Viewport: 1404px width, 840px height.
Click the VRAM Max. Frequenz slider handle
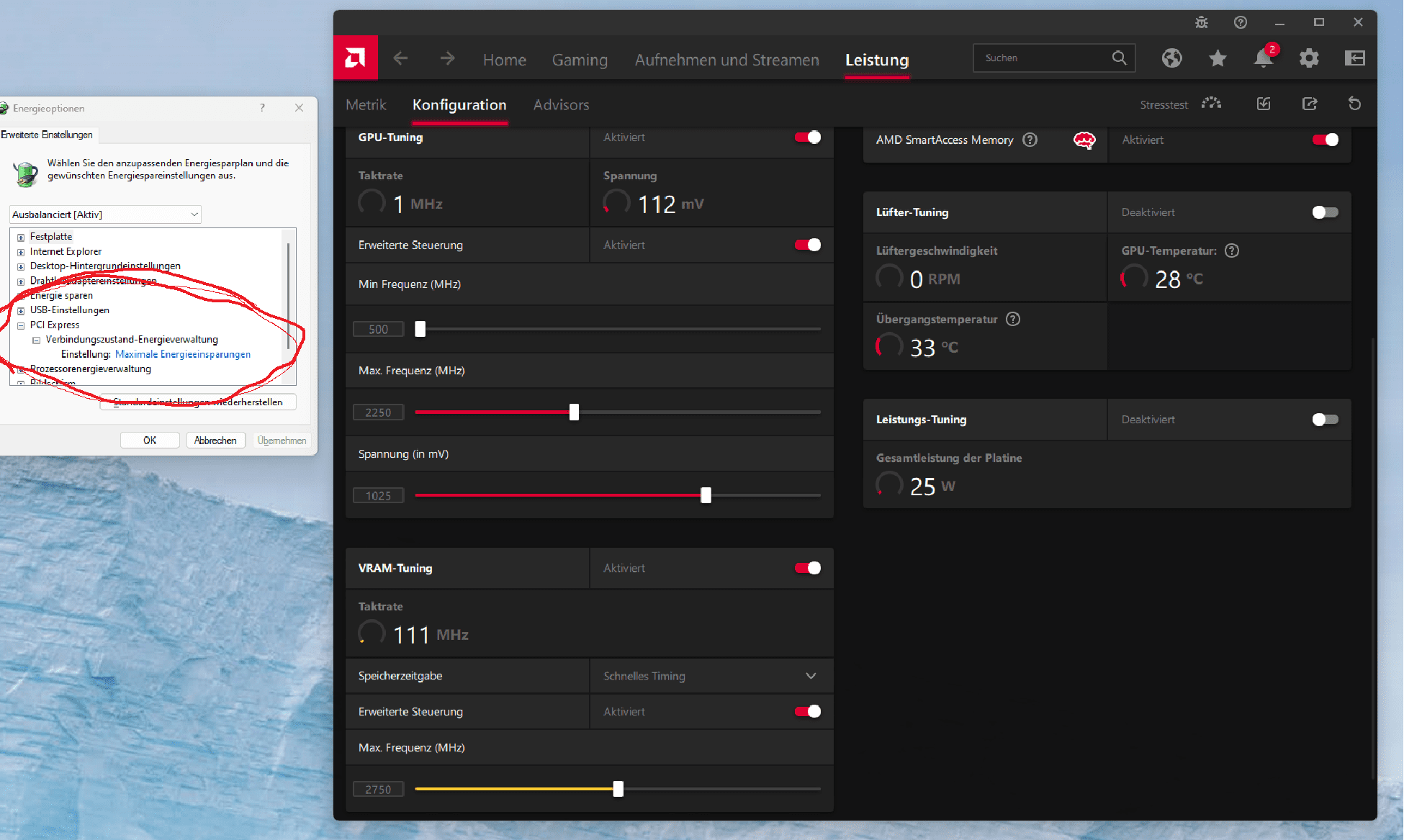click(x=618, y=789)
